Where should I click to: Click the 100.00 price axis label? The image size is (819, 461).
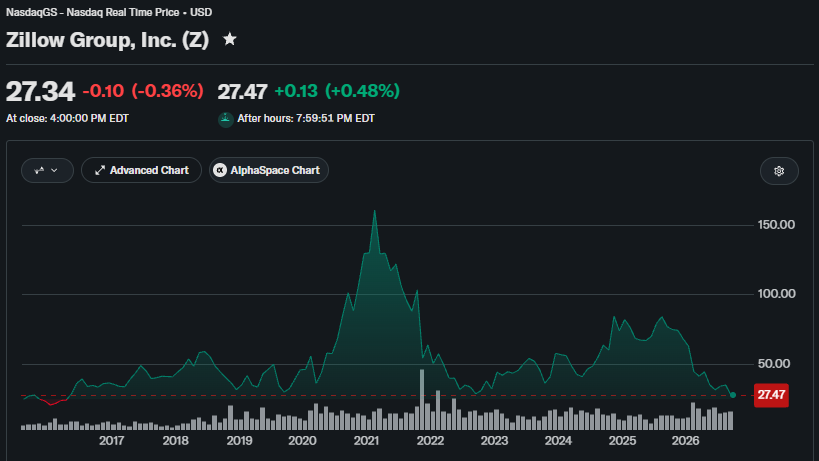776,293
